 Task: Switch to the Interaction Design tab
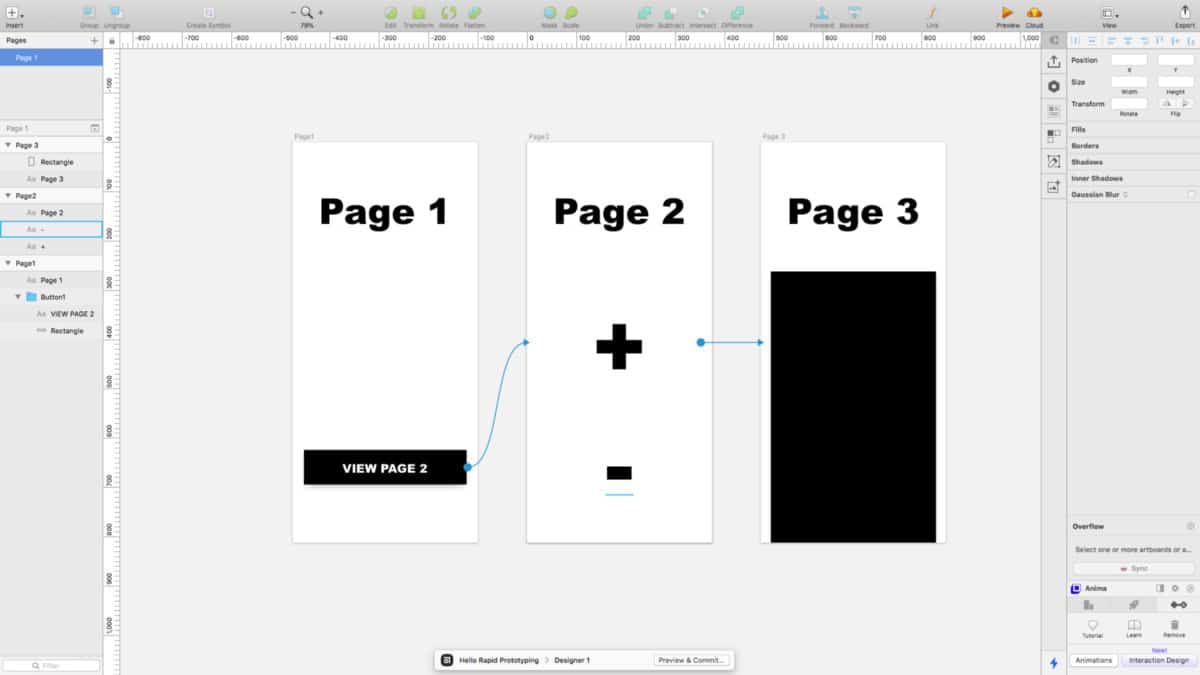1158,660
